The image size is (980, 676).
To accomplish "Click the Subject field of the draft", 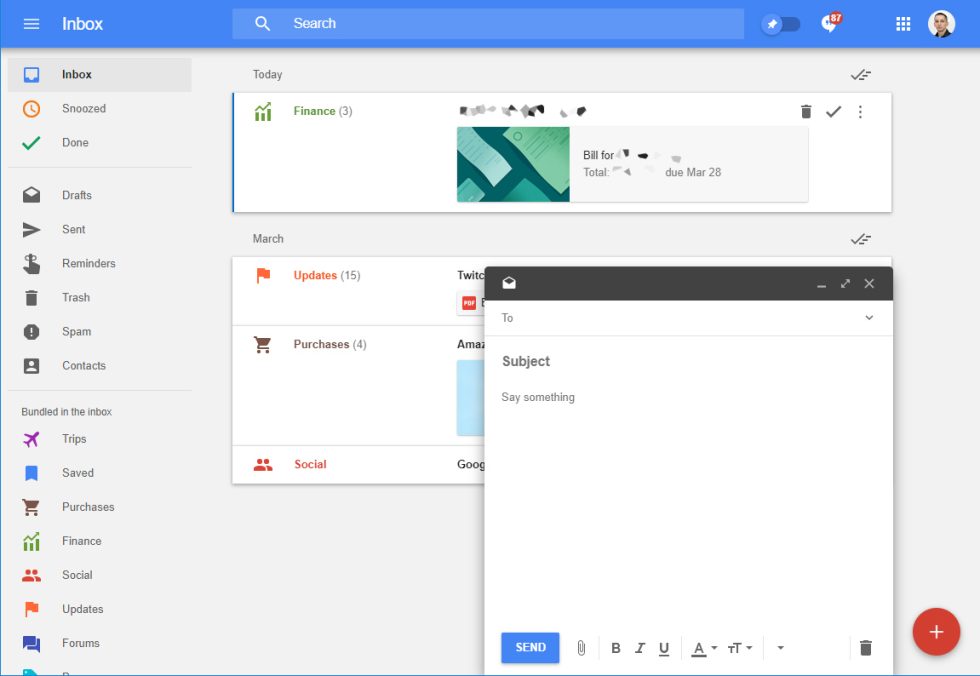I will pos(600,361).
